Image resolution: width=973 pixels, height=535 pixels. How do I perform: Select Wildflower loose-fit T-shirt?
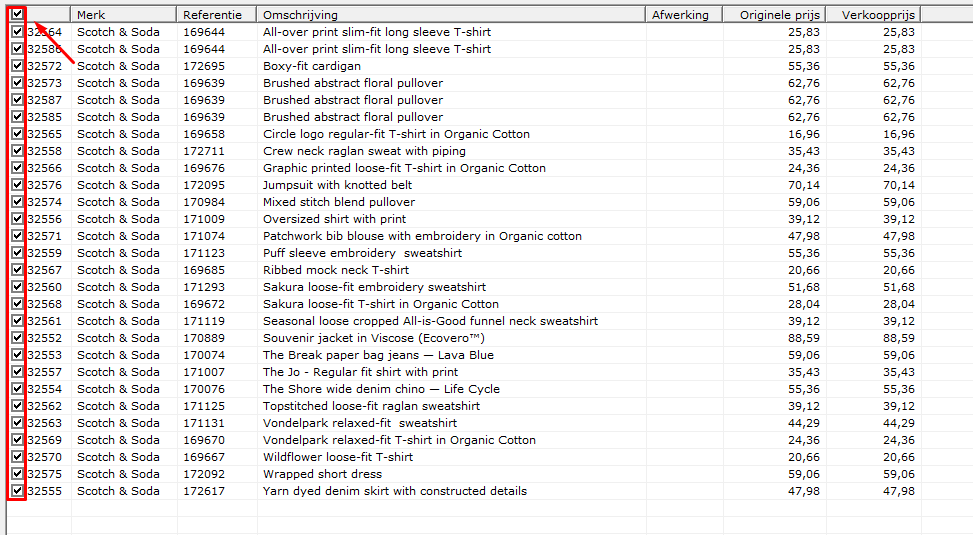(338, 457)
